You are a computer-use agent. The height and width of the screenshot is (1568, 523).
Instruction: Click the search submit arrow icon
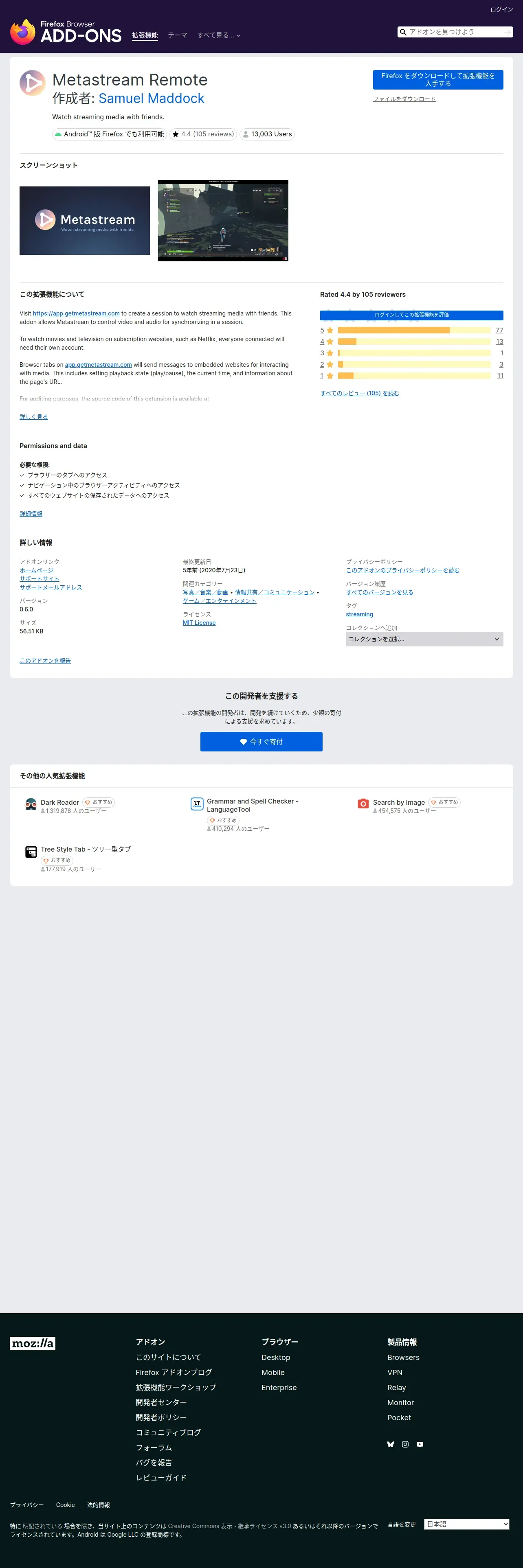point(508,32)
